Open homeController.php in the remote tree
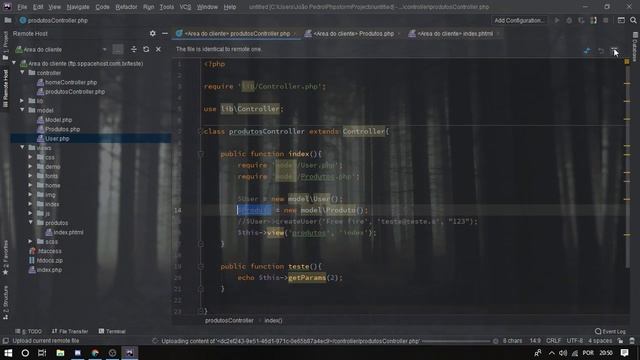 pyautogui.click(x=71, y=82)
